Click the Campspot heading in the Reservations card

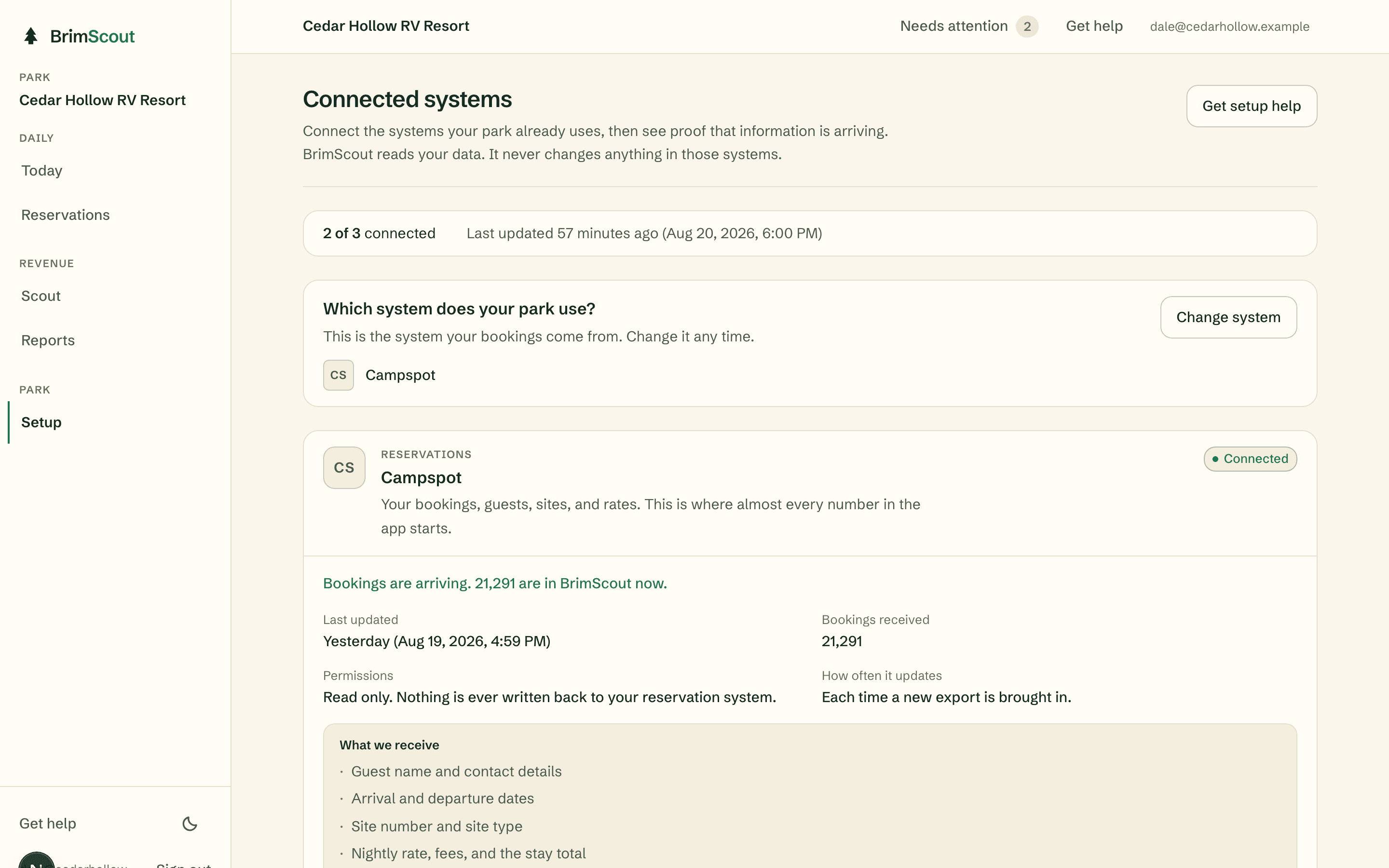421,477
